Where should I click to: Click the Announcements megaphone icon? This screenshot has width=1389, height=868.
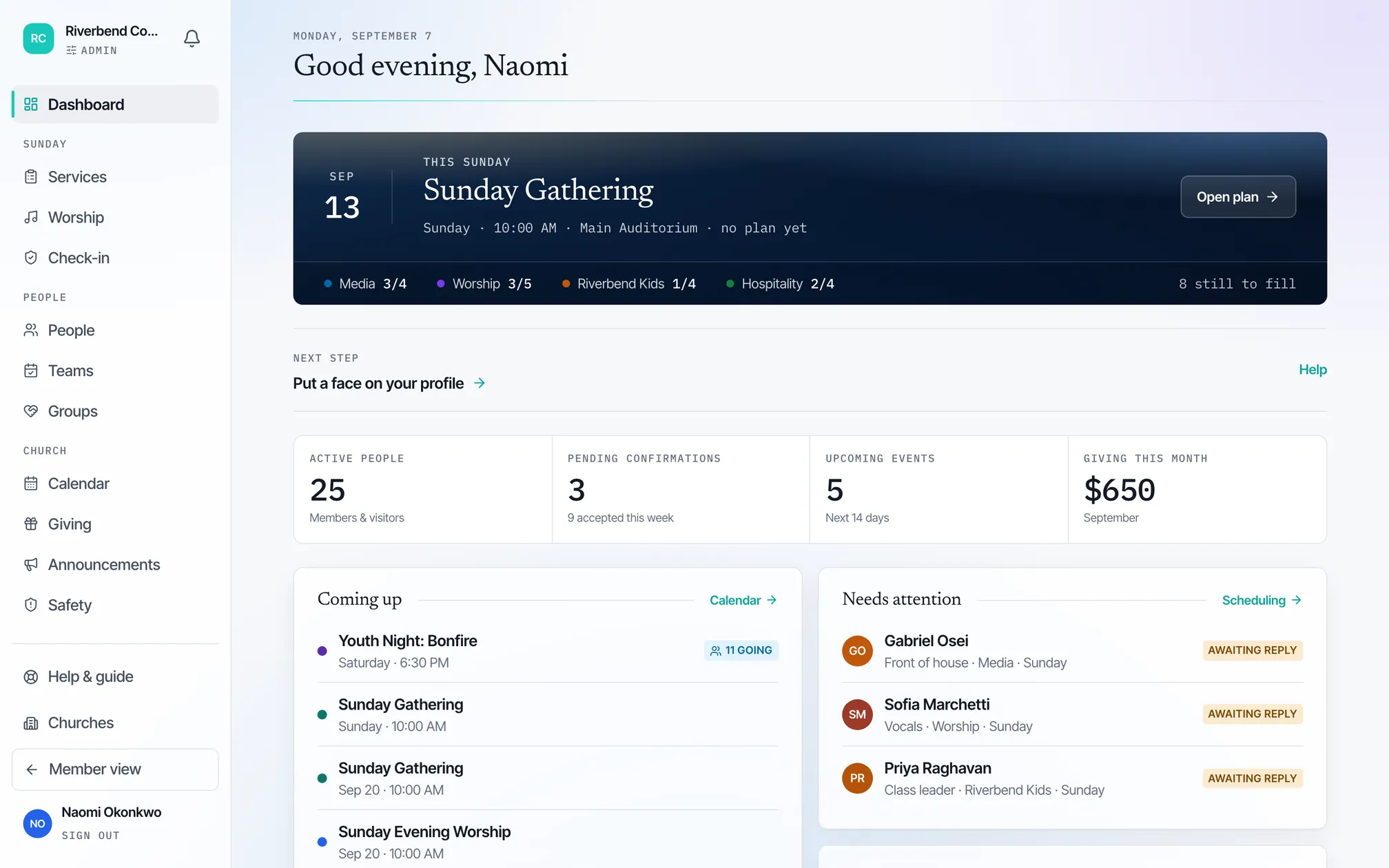(31, 565)
